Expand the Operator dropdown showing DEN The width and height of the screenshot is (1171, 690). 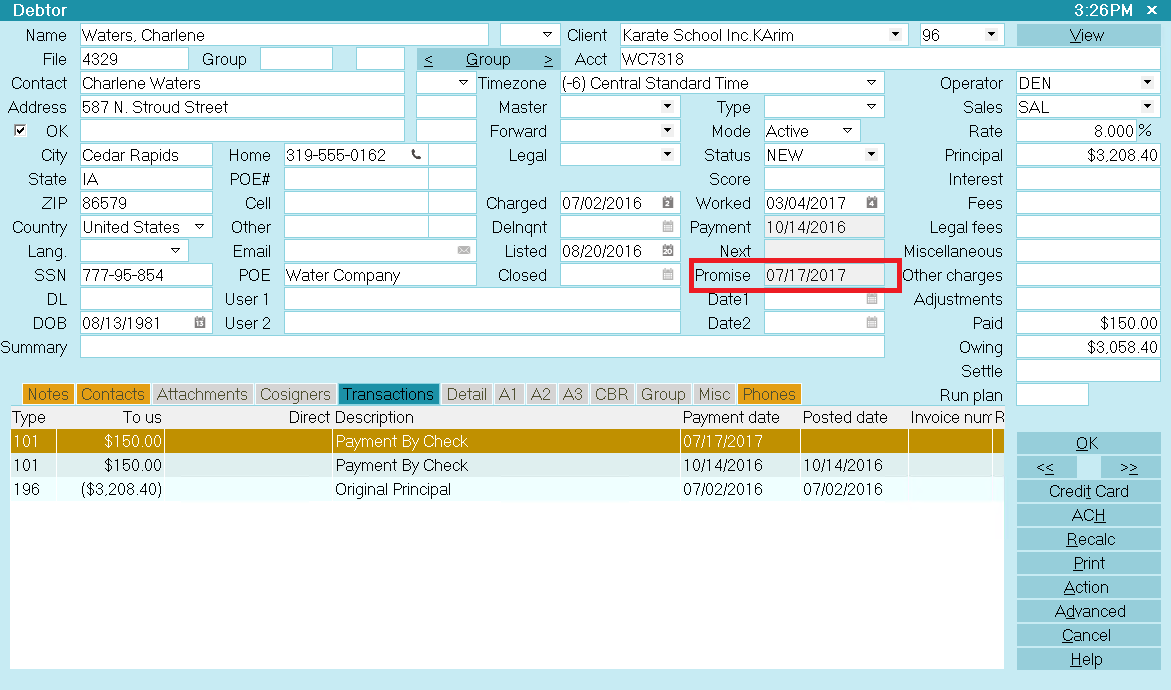coord(1146,83)
